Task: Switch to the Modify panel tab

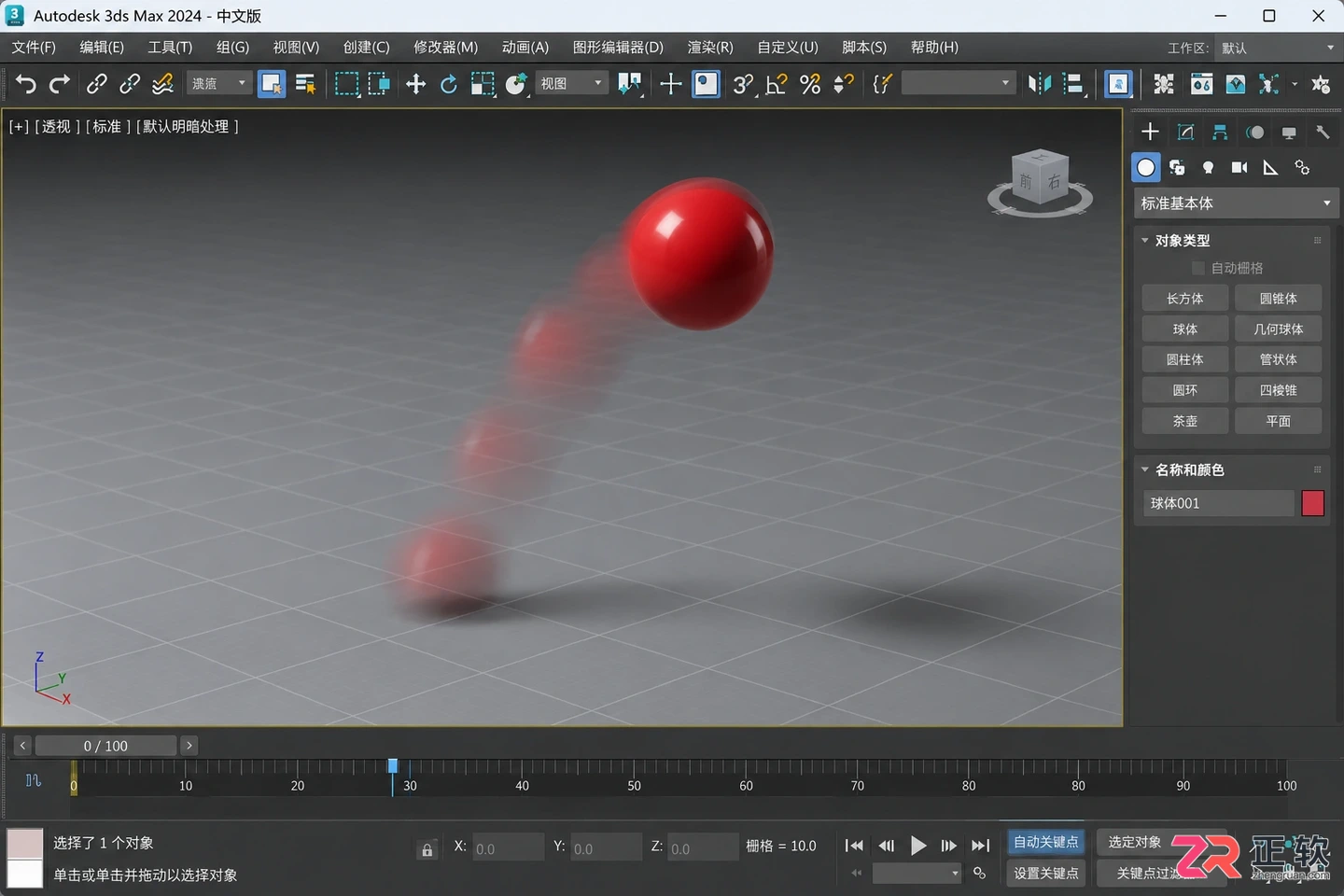Action: tap(1185, 132)
